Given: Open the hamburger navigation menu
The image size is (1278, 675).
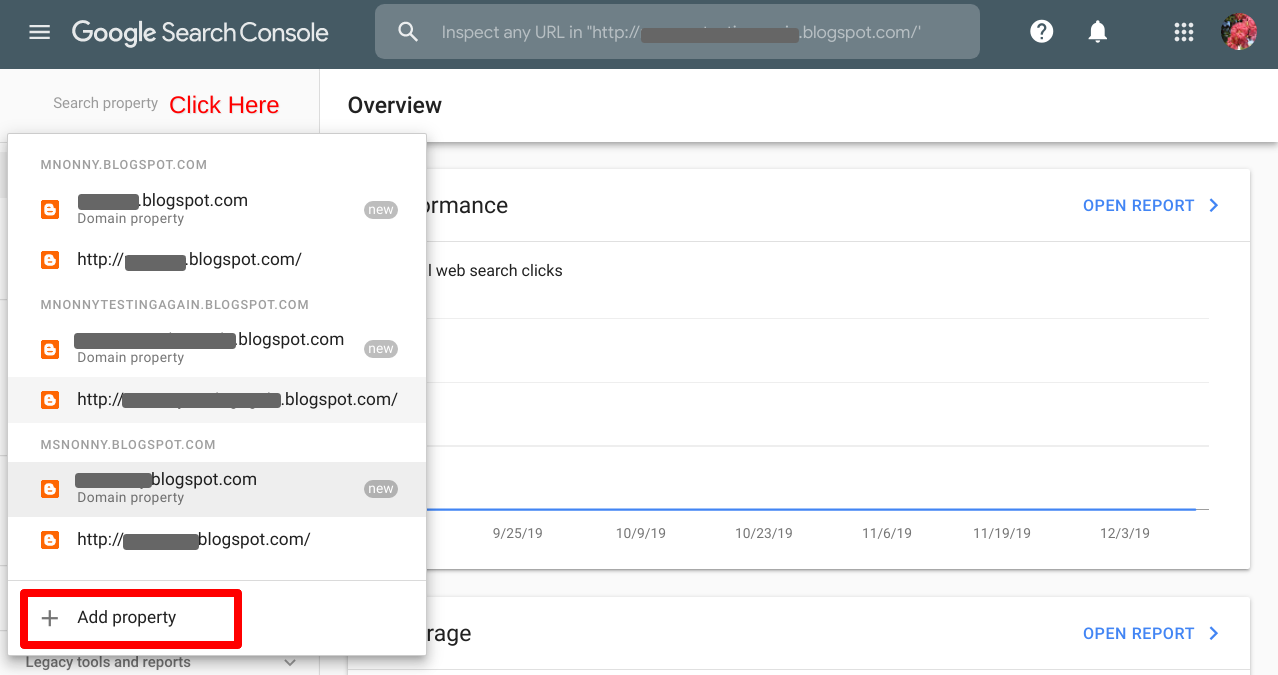Looking at the screenshot, I should 39,32.
